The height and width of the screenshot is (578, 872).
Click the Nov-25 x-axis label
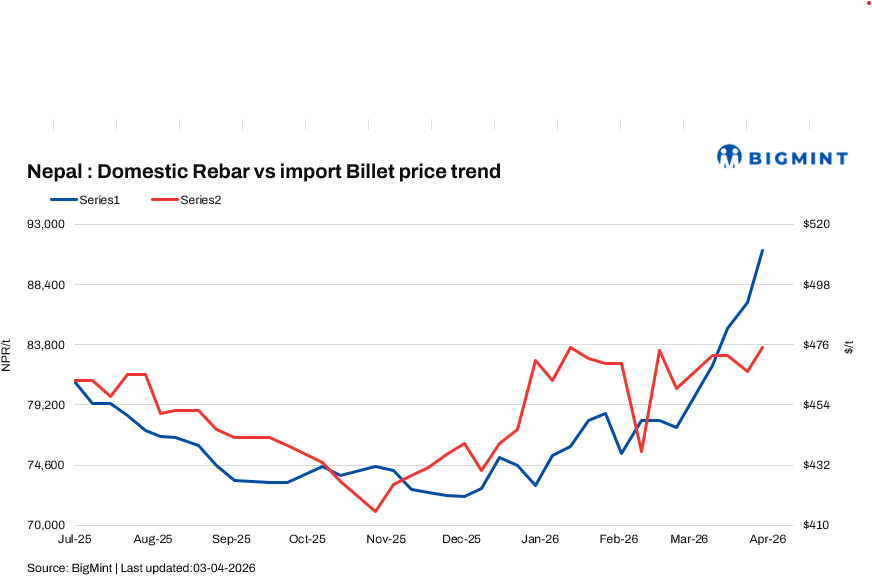click(x=386, y=539)
